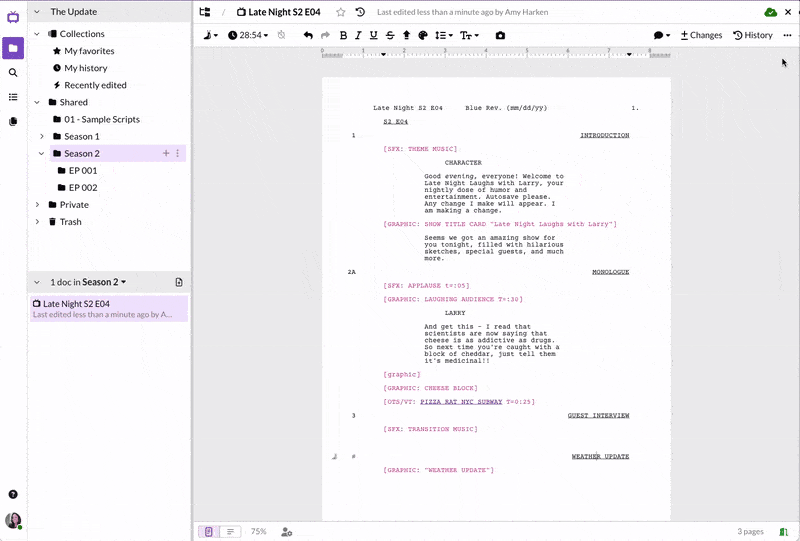
Task: Collapse the Collections section
Action: click(x=37, y=34)
